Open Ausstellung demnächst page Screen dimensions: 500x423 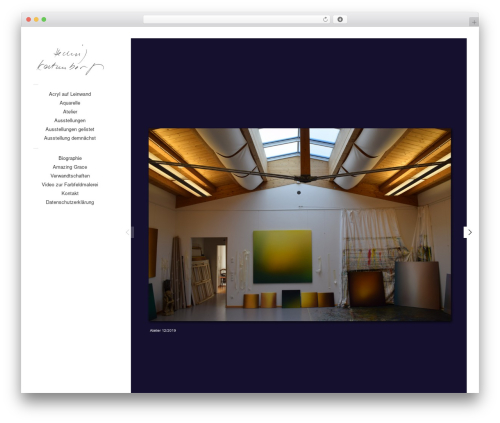[70, 138]
